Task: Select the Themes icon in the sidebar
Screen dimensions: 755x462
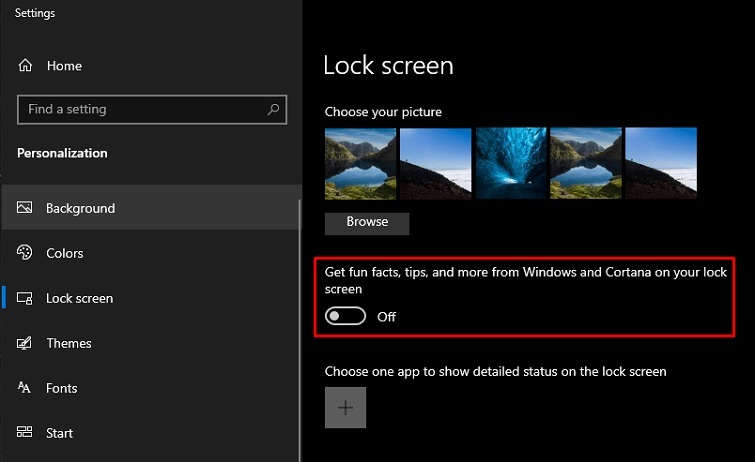Action: tap(25, 343)
